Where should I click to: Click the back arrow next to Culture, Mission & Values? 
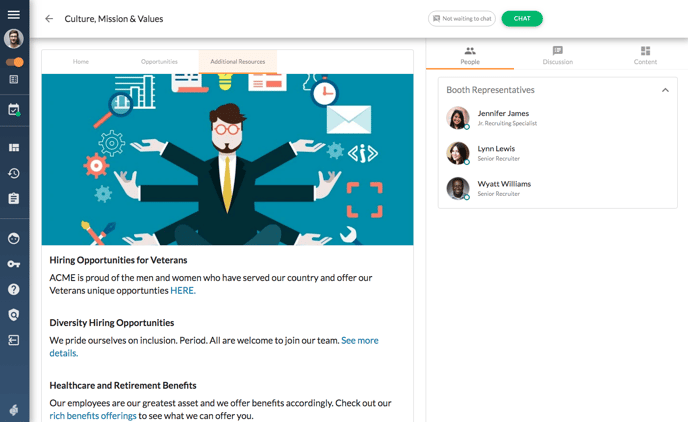(49, 18)
